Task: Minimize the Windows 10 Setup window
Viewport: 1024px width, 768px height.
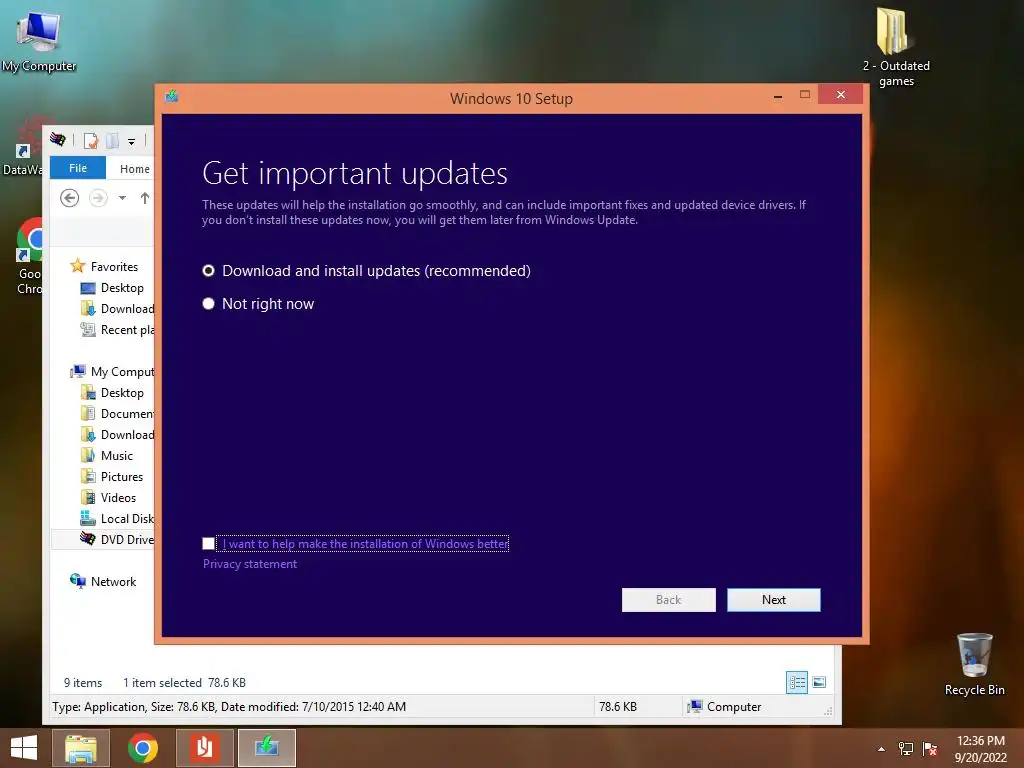Action: click(777, 96)
